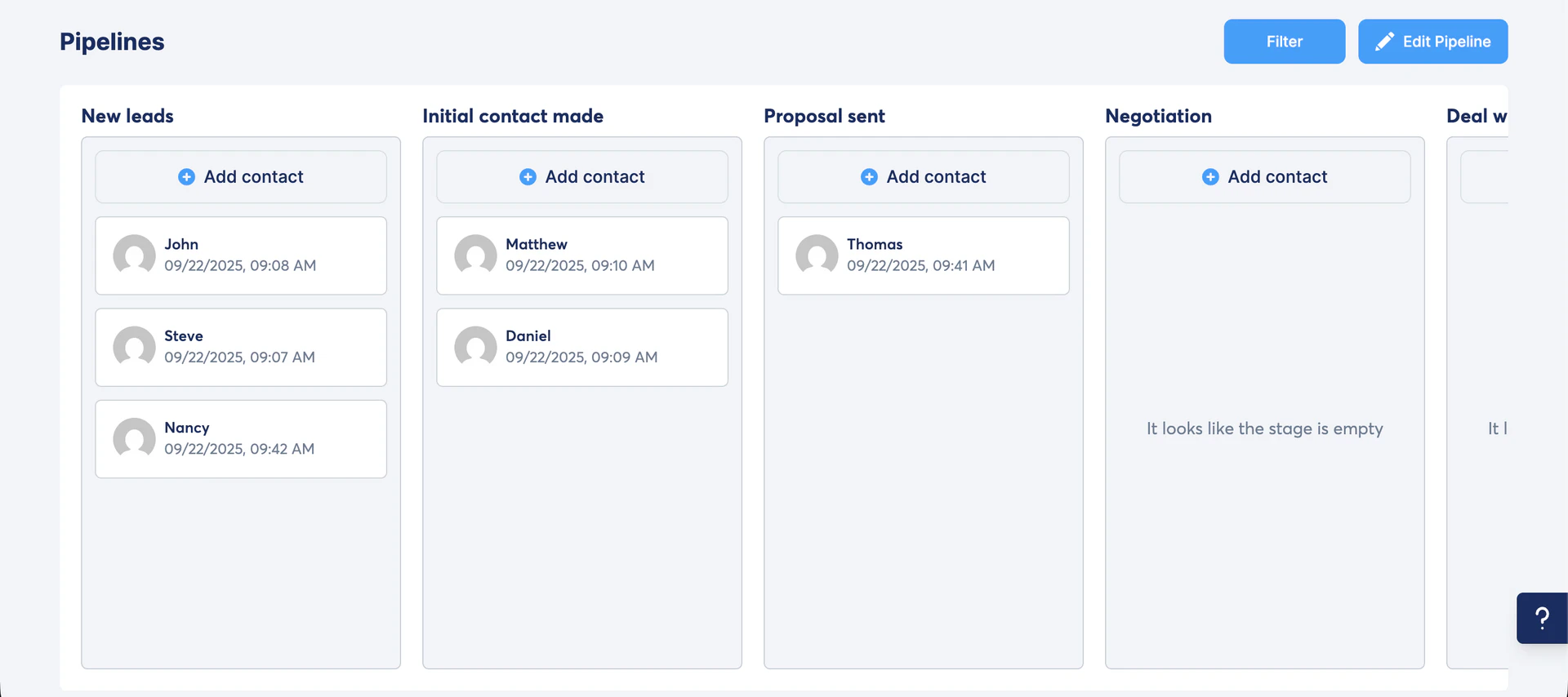The height and width of the screenshot is (697, 1568).
Task: Open the help question mark panel
Action: tap(1542, 618)
